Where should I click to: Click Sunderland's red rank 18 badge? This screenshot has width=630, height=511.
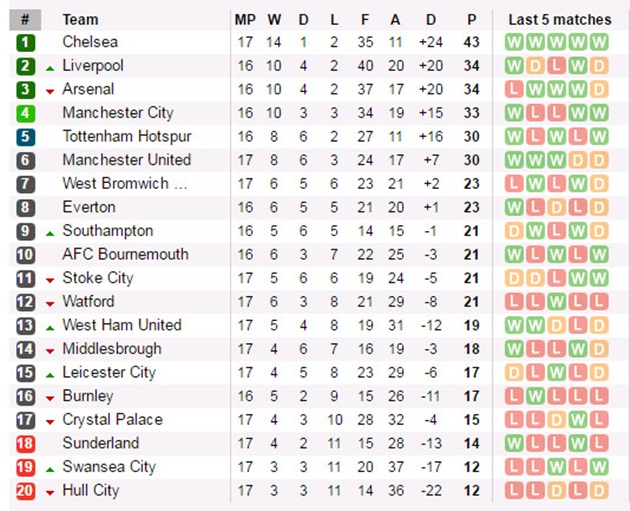pos(25,444)
